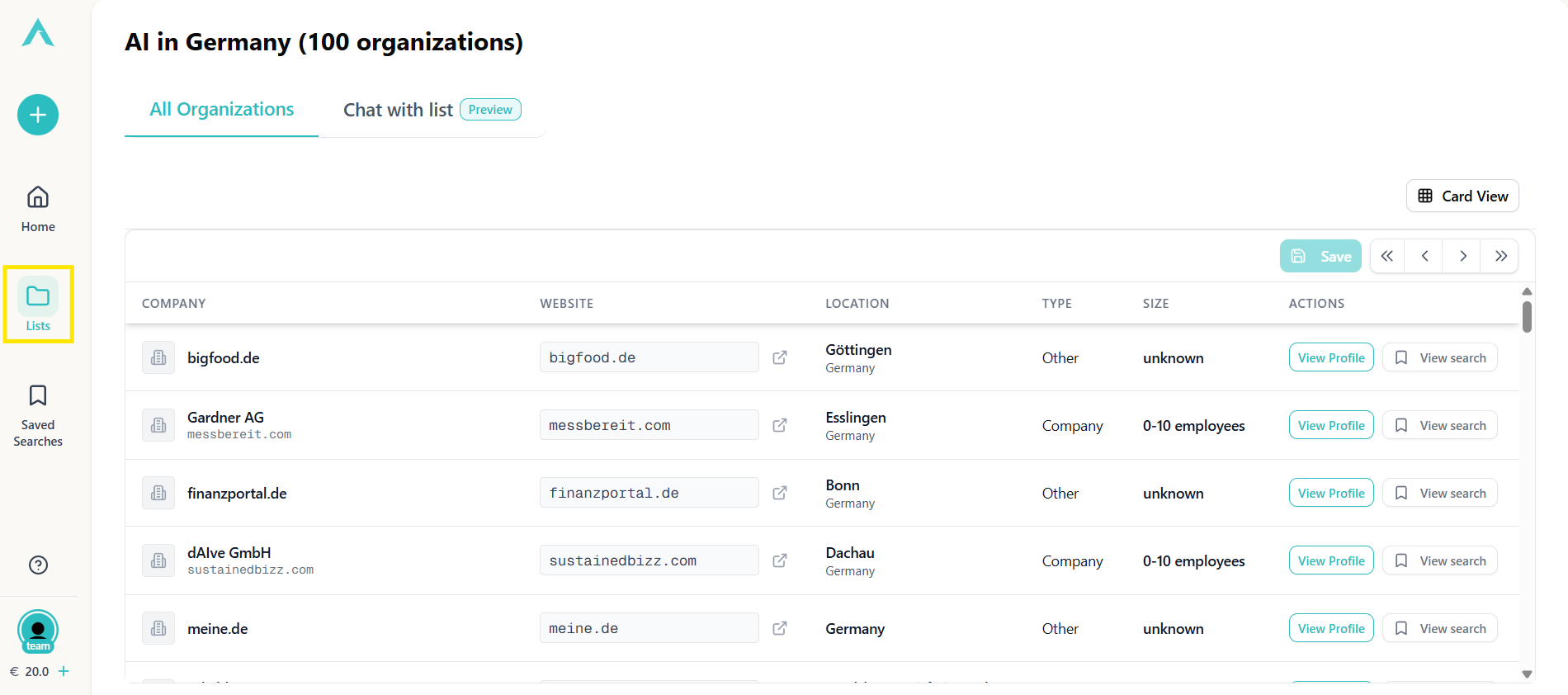
Task: Open the help question mark icon
Action: pyautogui.click(x=38, y=565)
